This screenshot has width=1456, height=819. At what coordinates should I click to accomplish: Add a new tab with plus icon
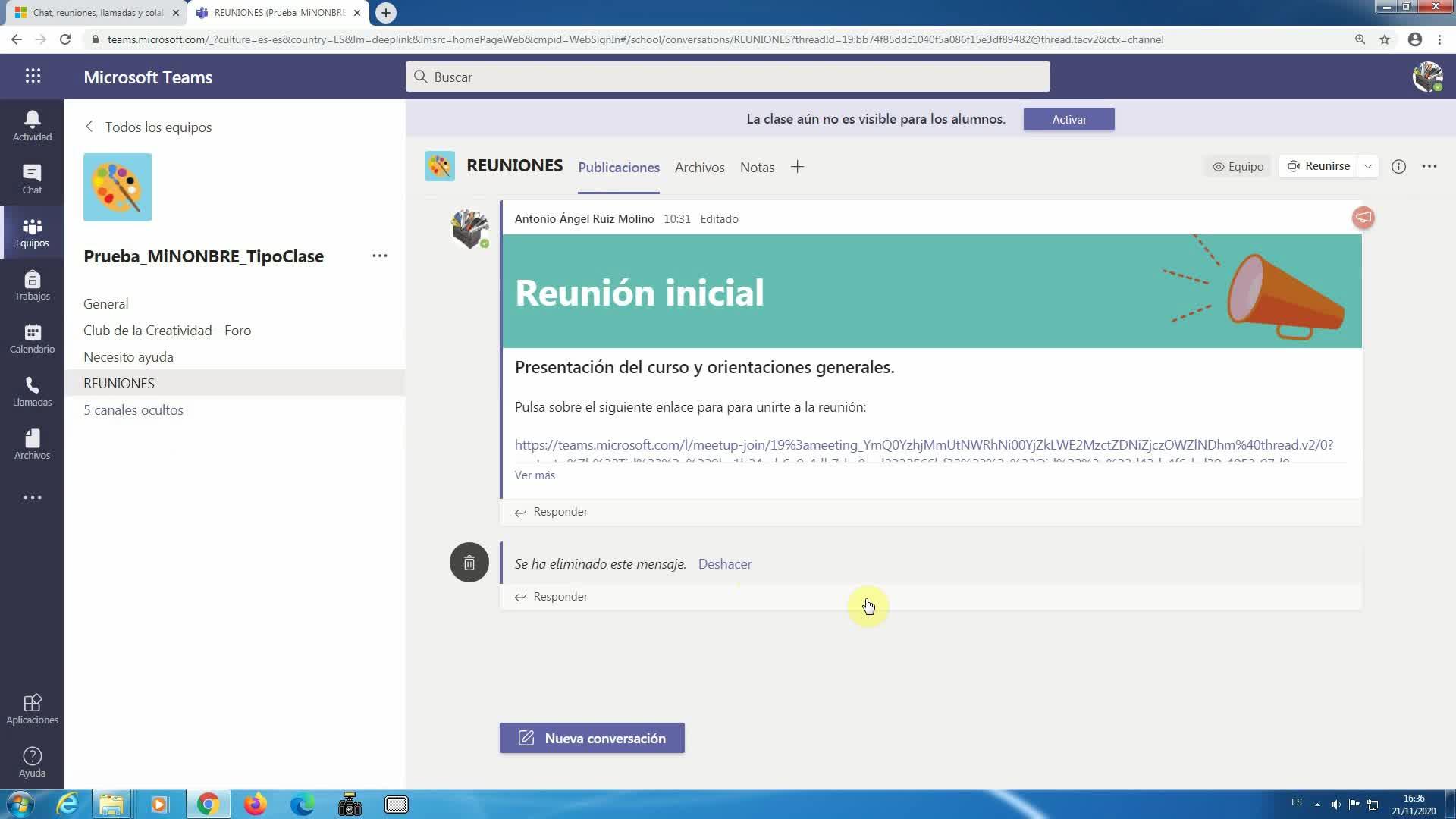[x=797, y=167]
